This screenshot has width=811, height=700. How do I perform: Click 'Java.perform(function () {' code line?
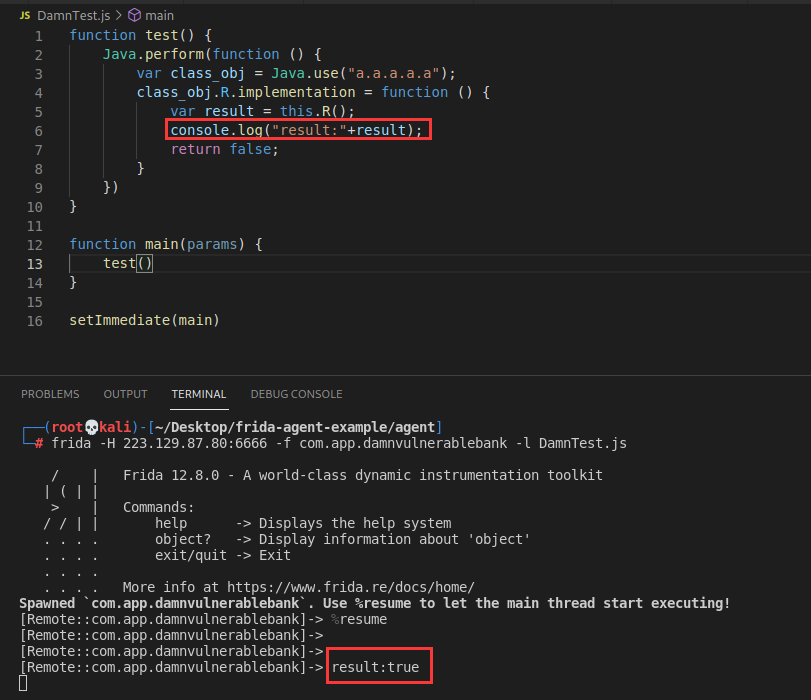[x=212, y=54]
